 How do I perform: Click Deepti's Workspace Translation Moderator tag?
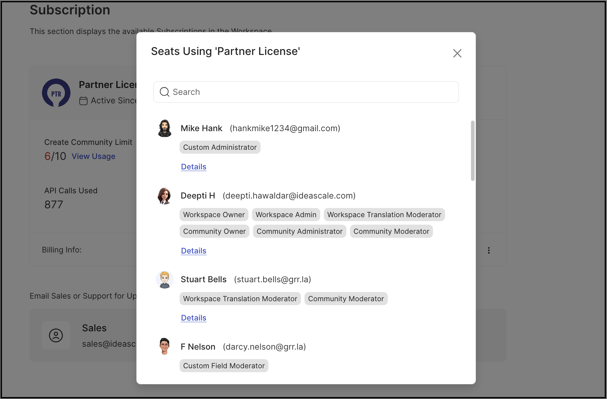pyautogui.click(x=384, y=214)
